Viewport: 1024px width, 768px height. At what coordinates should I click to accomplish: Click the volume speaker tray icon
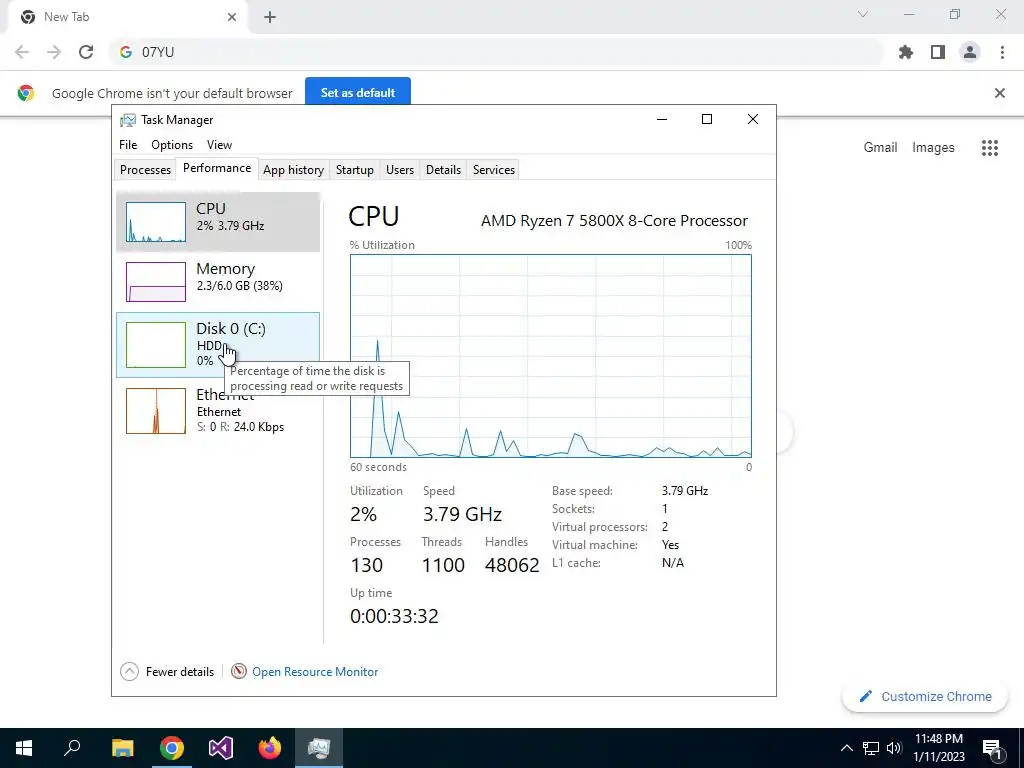tap(894, 748)
